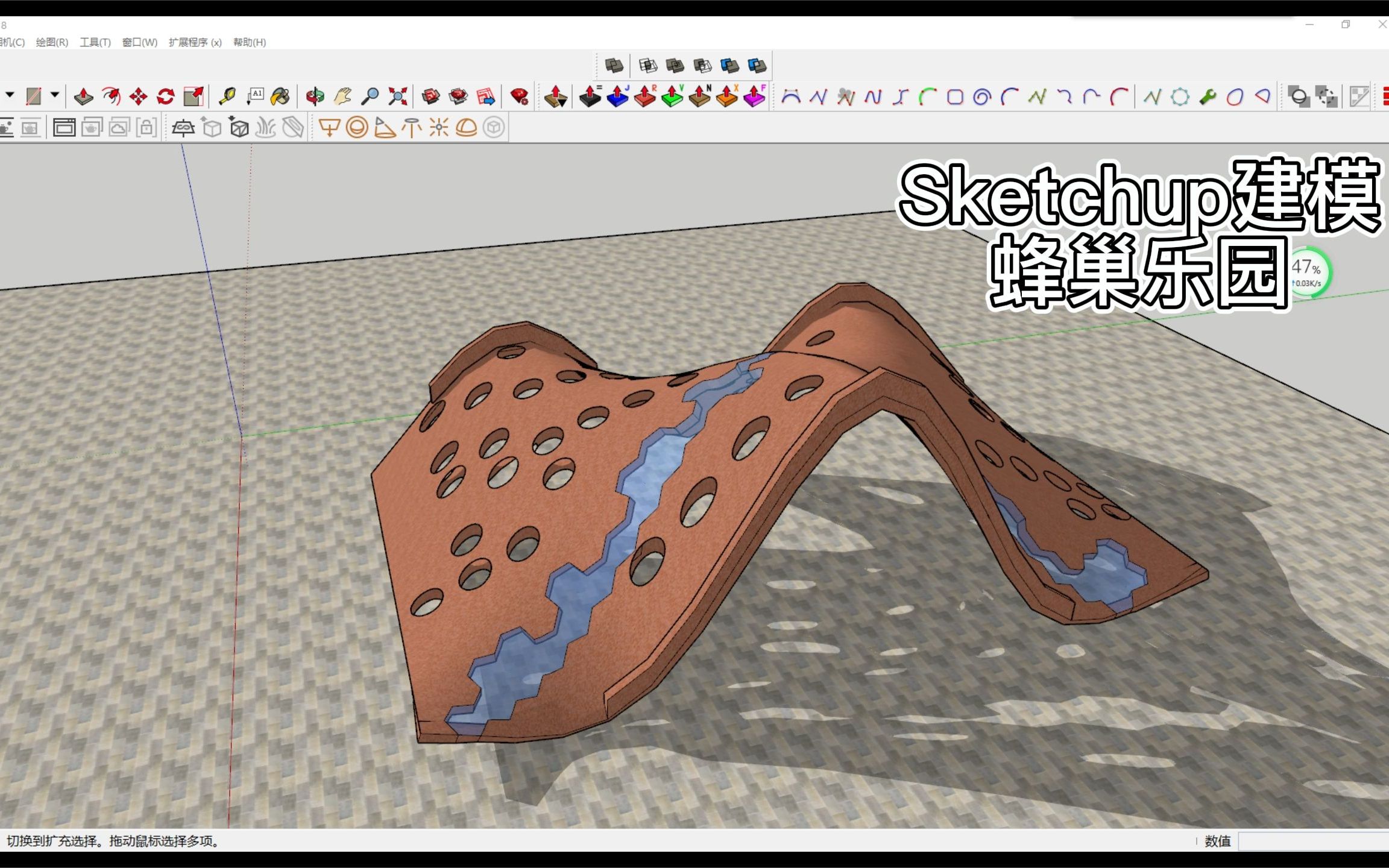
Task: Open the 窗口(W) Window menu
Action: click(x=140, y=42)
